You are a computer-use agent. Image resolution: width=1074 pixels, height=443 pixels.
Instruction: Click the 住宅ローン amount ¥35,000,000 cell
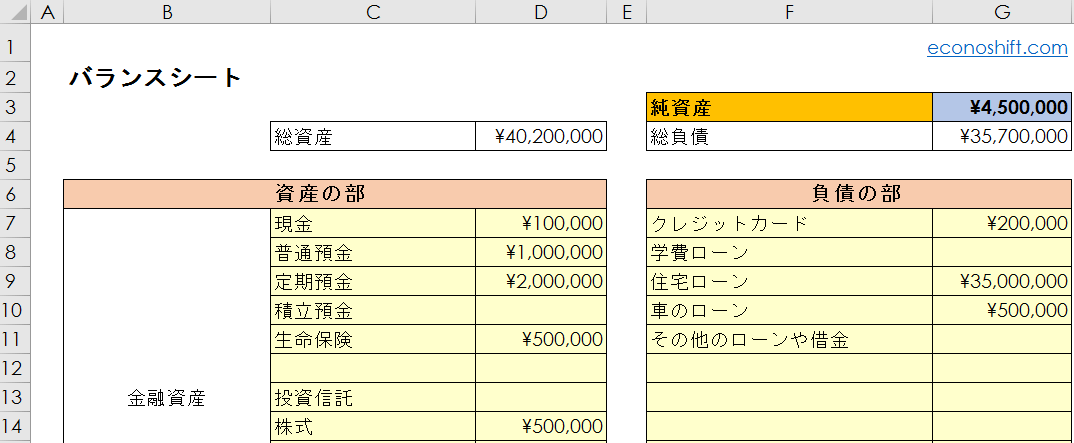pyautogui.click(x=1002, y=282)
